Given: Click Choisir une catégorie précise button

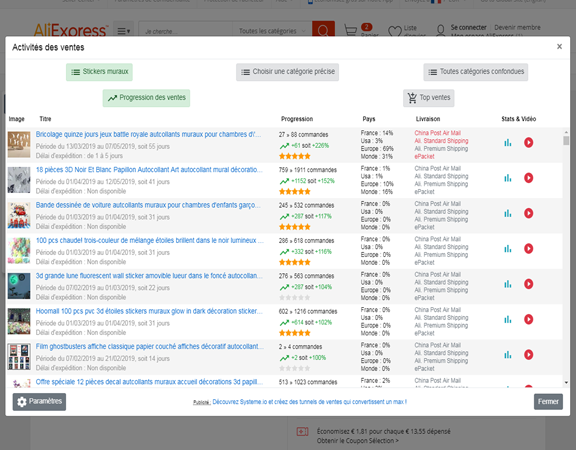Looking at the screenshot, I should coord(287,72).
